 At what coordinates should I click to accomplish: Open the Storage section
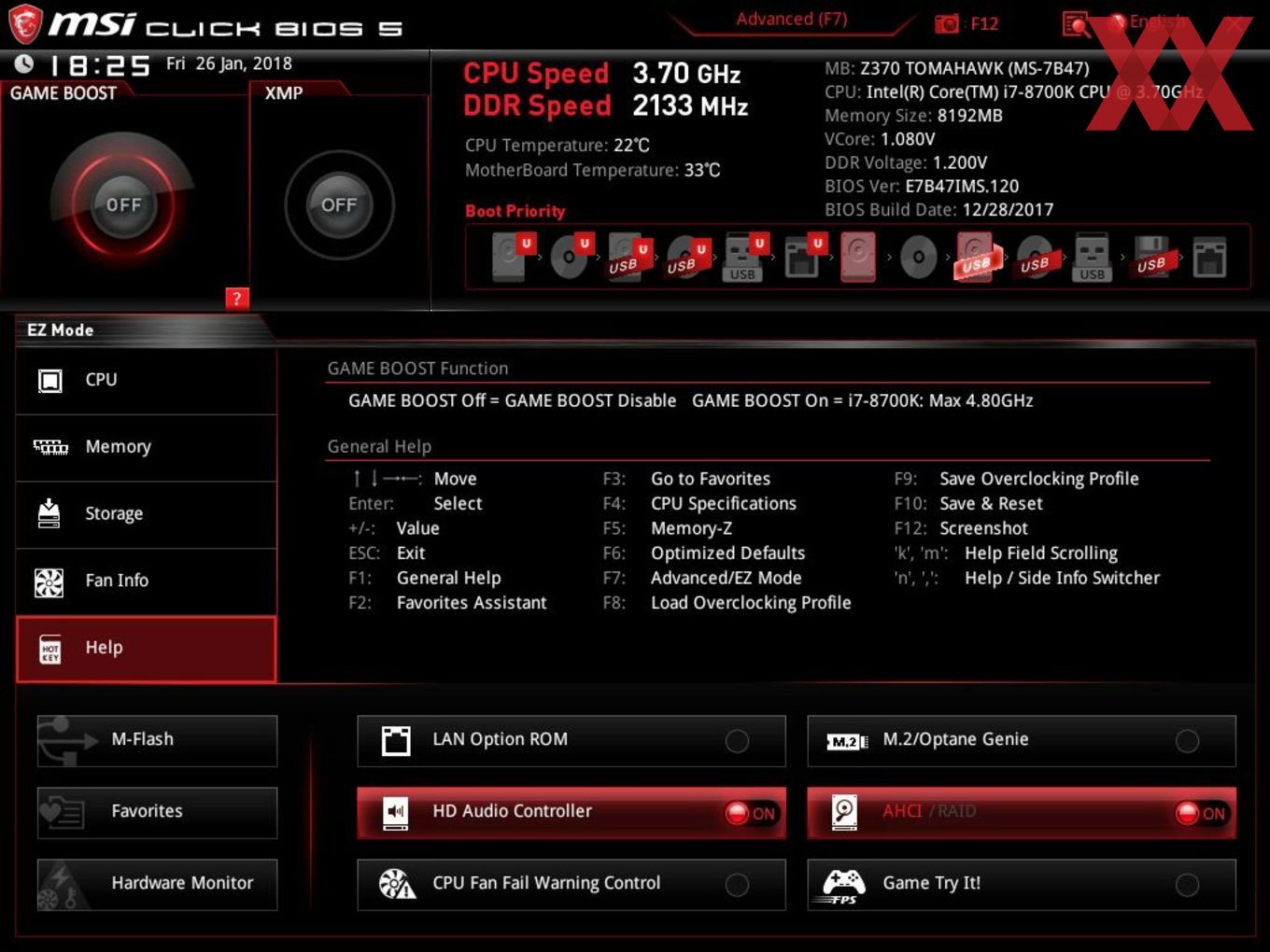[147, 515]
